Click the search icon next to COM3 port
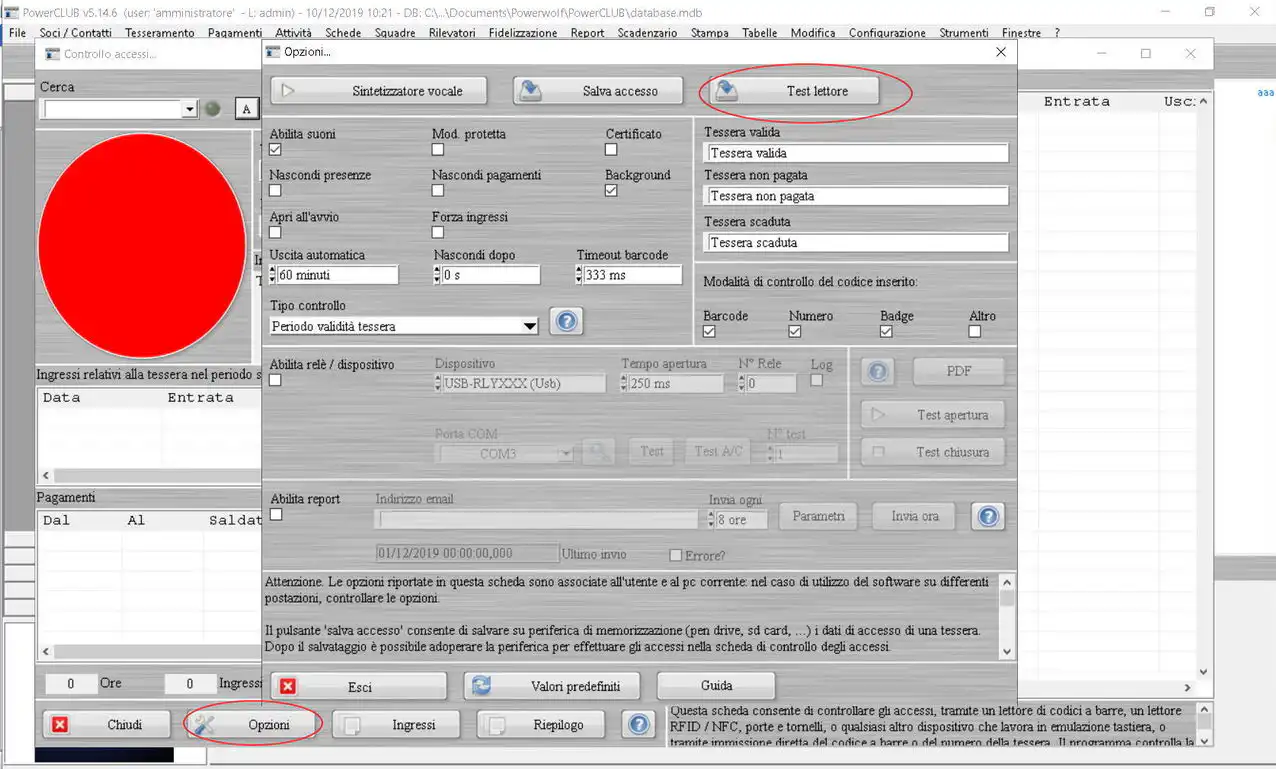 point(598,452)
